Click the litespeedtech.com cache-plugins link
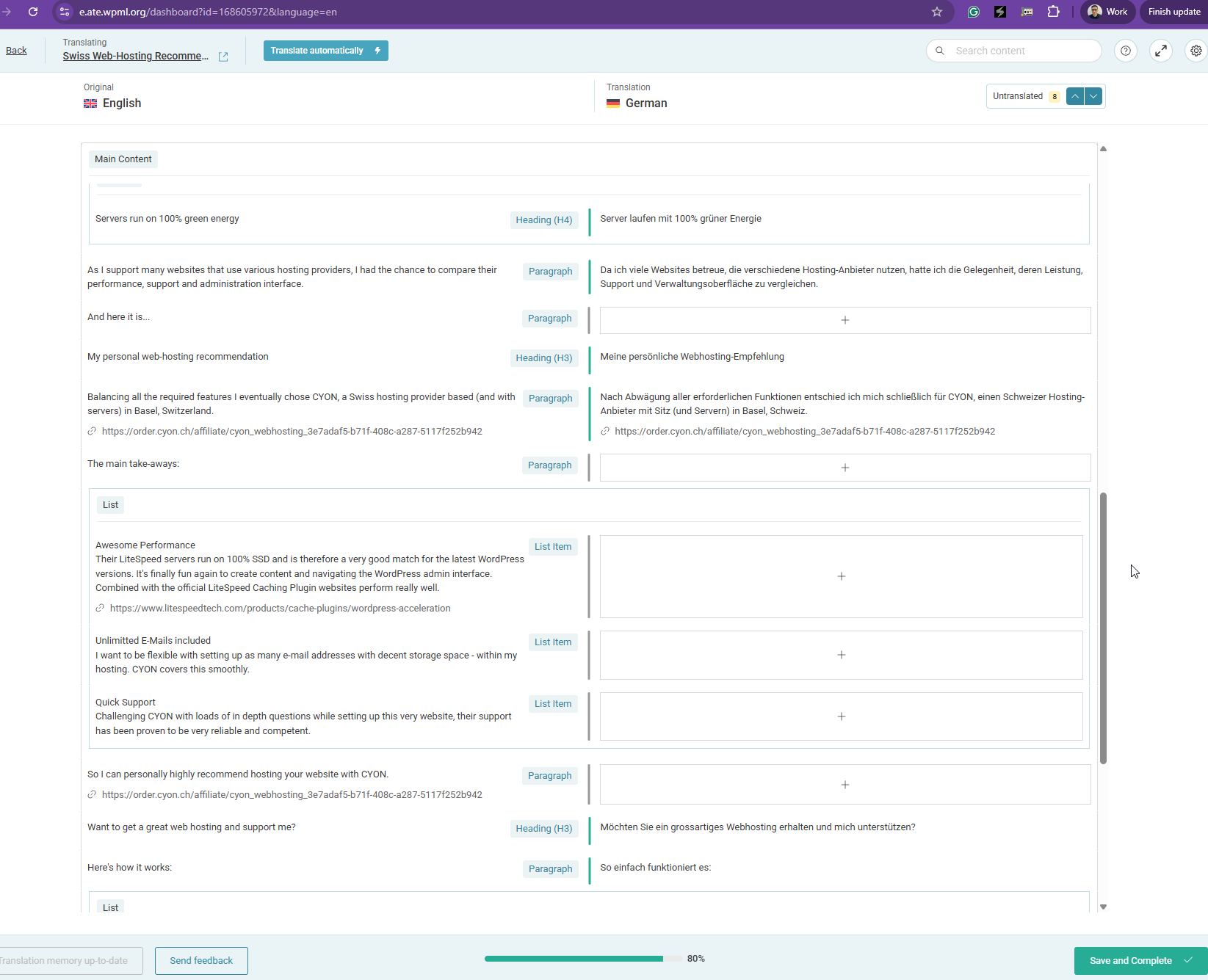1208x980 pixels. coord(280,609)
